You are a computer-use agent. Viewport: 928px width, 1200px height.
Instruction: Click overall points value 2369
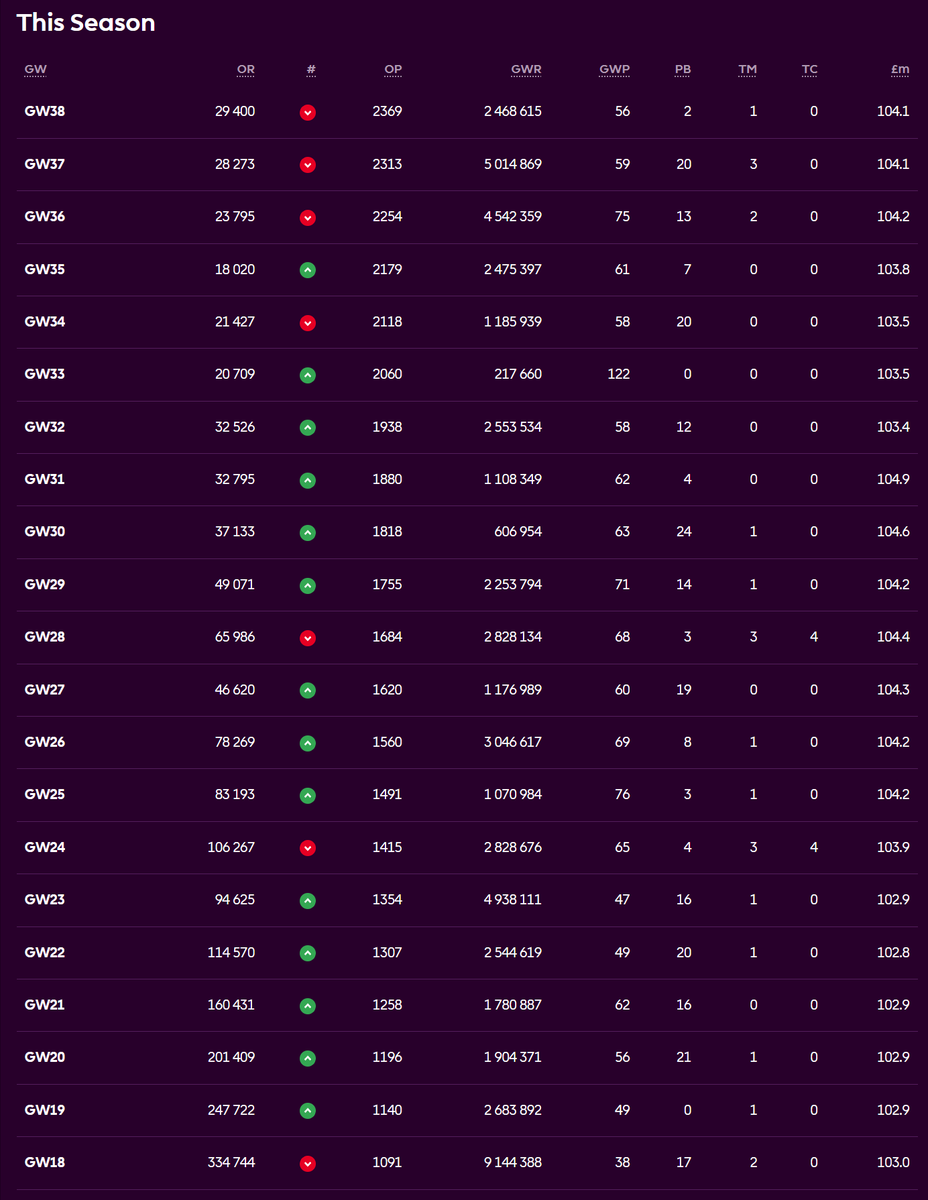(387, 111)
